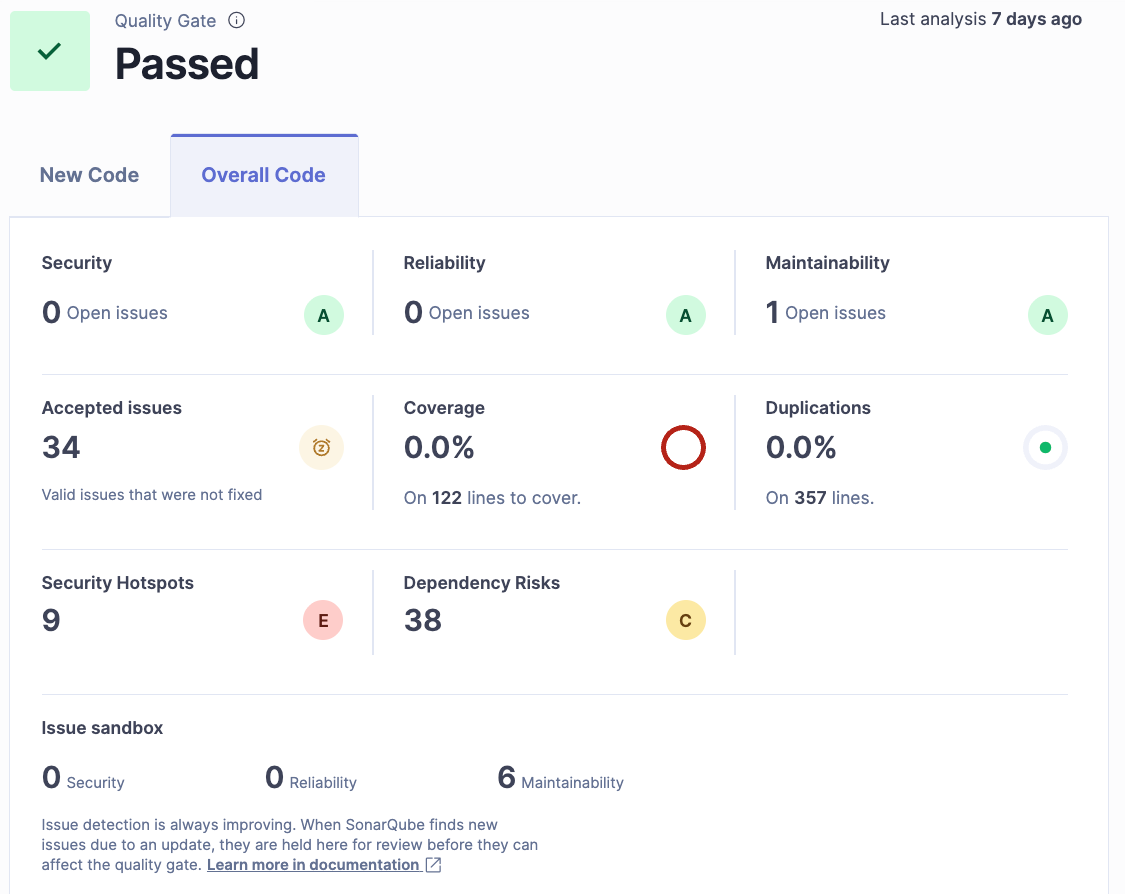Switch to the New Code tab
Screen dimensions: 1125x894
(89, 175)
